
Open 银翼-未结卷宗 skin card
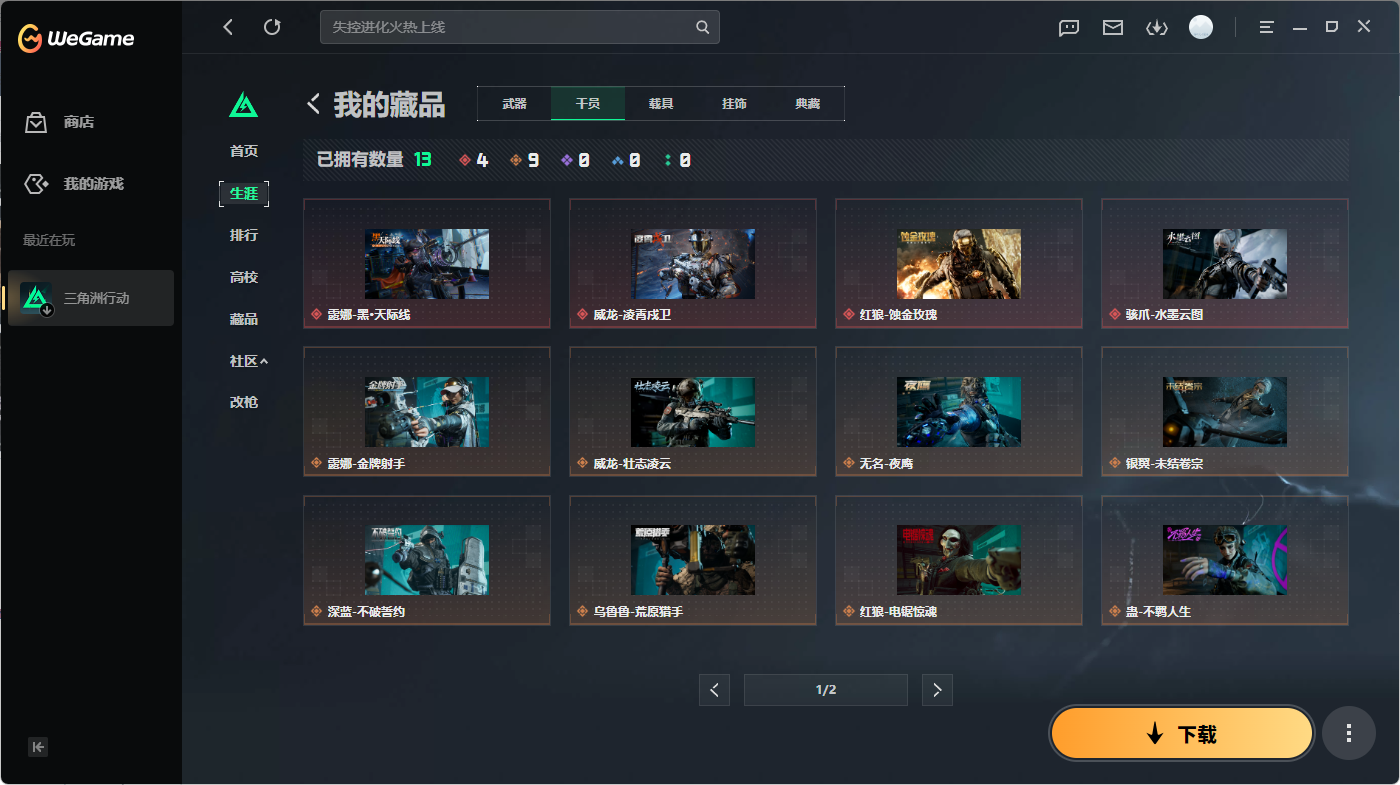[x=1225, y=412]
